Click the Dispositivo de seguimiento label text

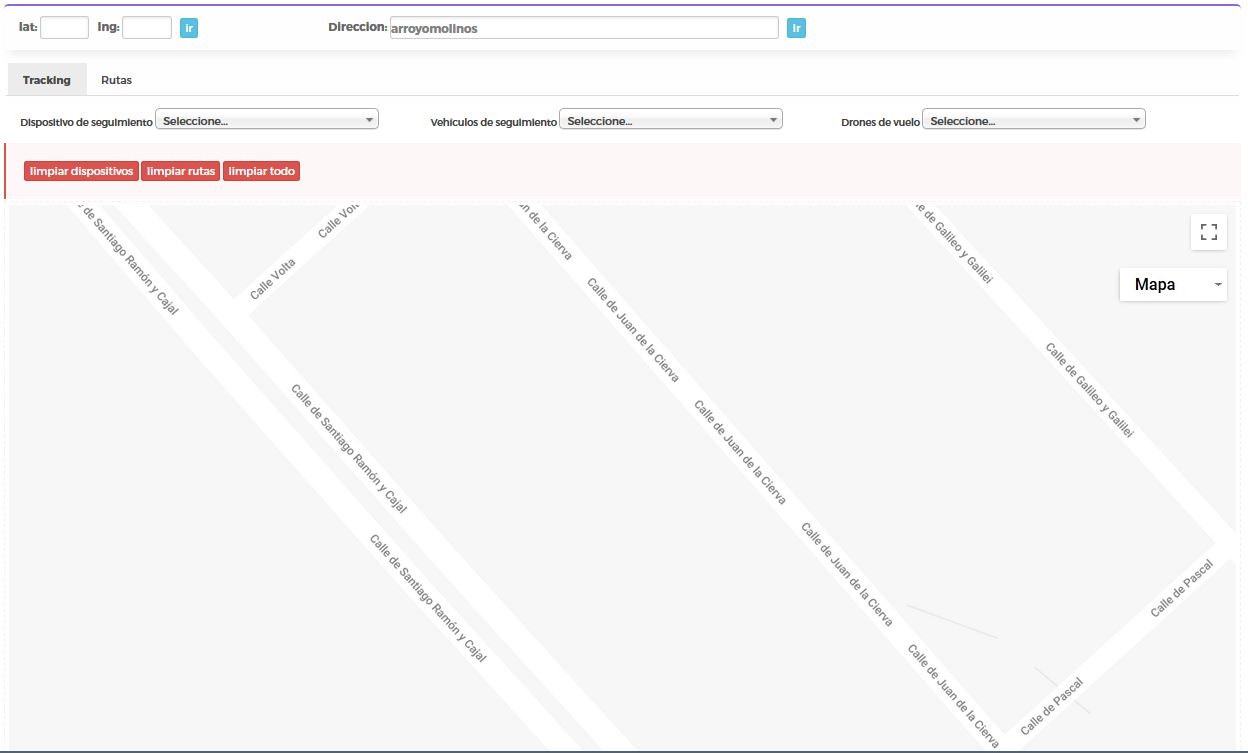87,122
